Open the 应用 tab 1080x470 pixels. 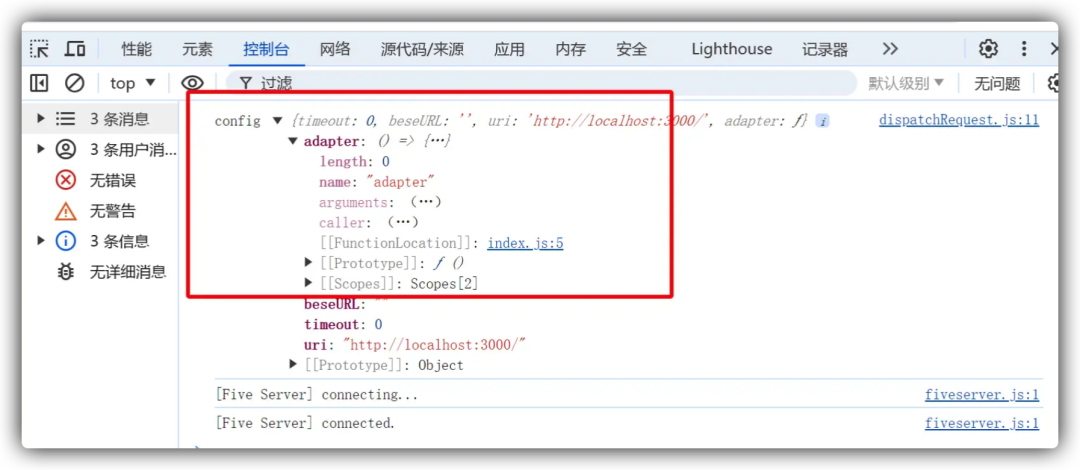pos(509,49)
